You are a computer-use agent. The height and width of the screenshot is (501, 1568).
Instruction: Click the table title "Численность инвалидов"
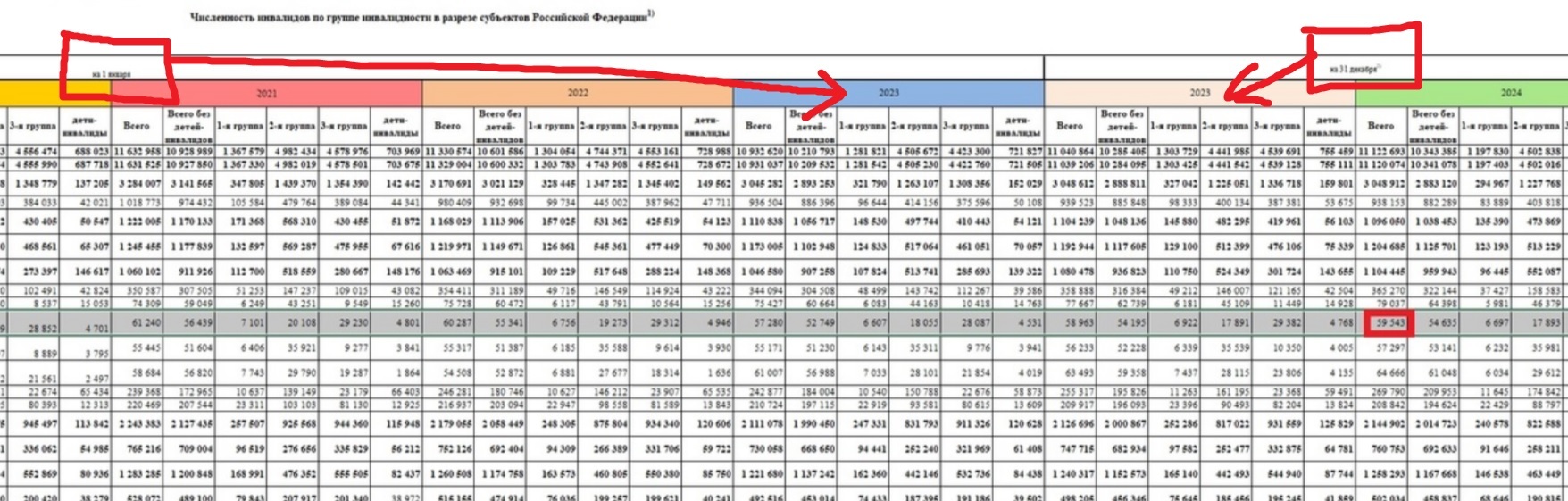[421, 17]
